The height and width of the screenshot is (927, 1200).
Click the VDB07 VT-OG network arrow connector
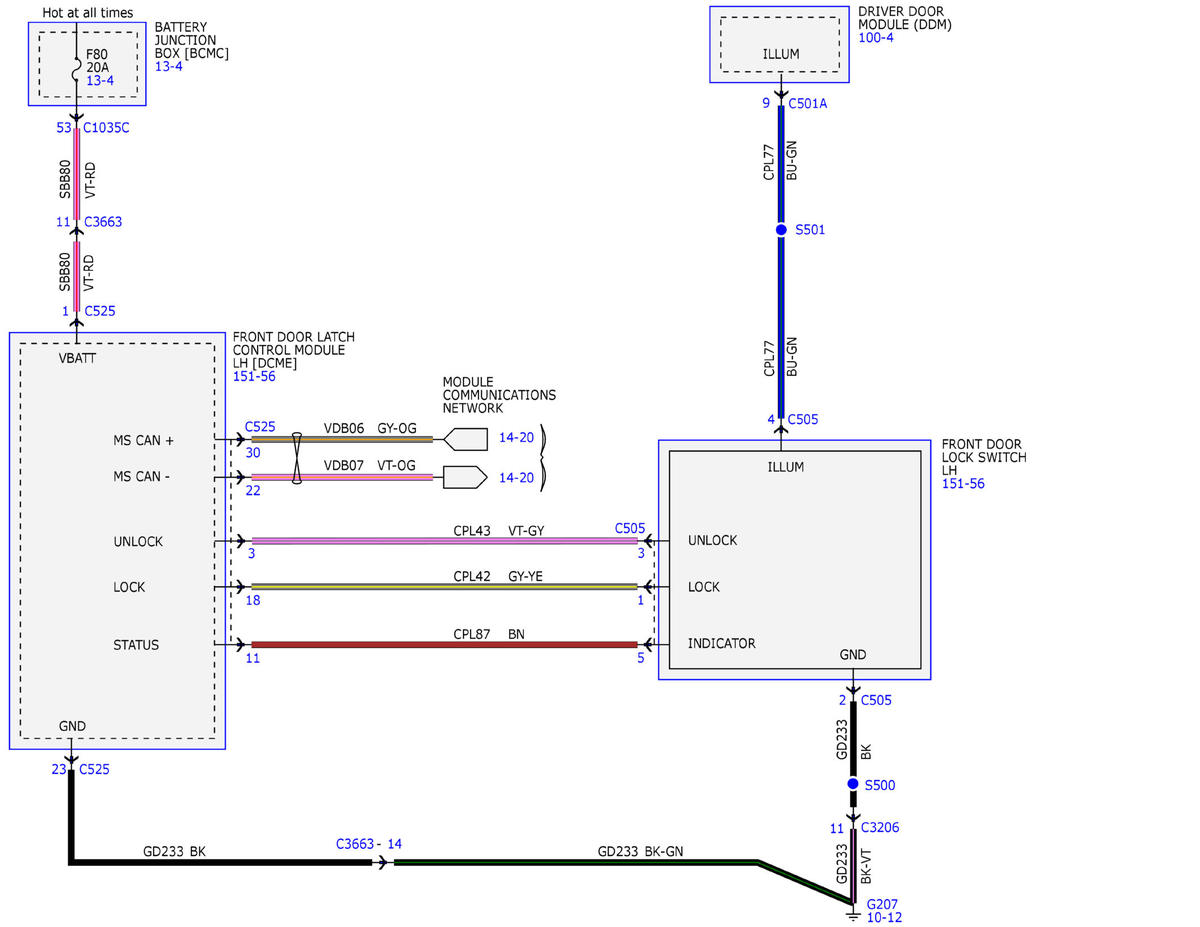pyautogui.click(x=466, y=477)
